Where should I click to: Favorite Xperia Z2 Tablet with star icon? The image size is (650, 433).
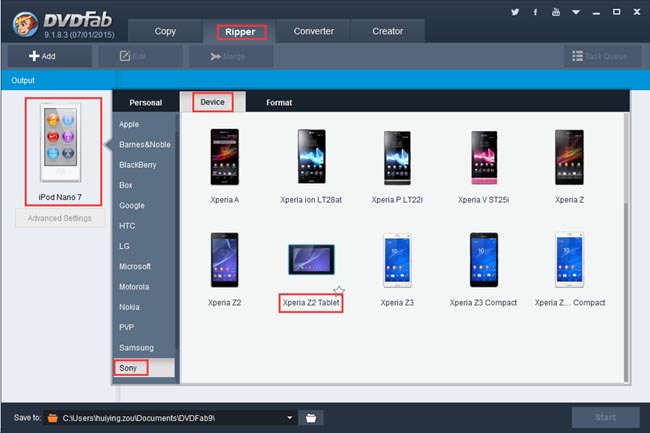pos(339,290)
